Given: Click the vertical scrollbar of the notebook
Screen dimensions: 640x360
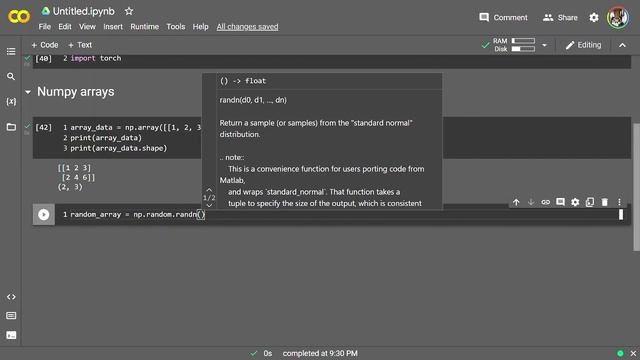Looking at the screenshot, I should point(636,187).
